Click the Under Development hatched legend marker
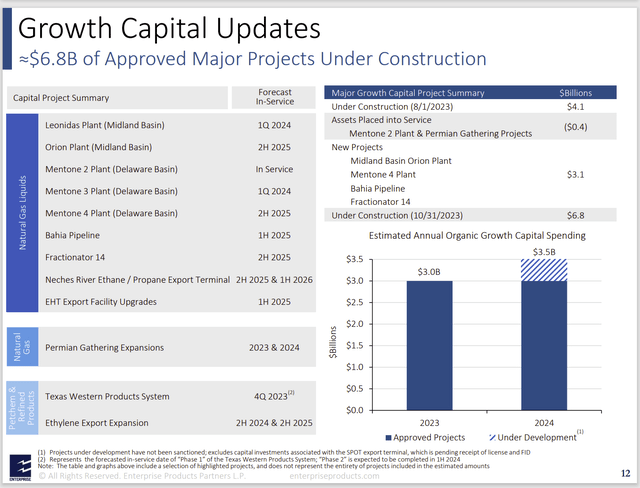Screen dimensions: 640x488 (x=492, y=438)
